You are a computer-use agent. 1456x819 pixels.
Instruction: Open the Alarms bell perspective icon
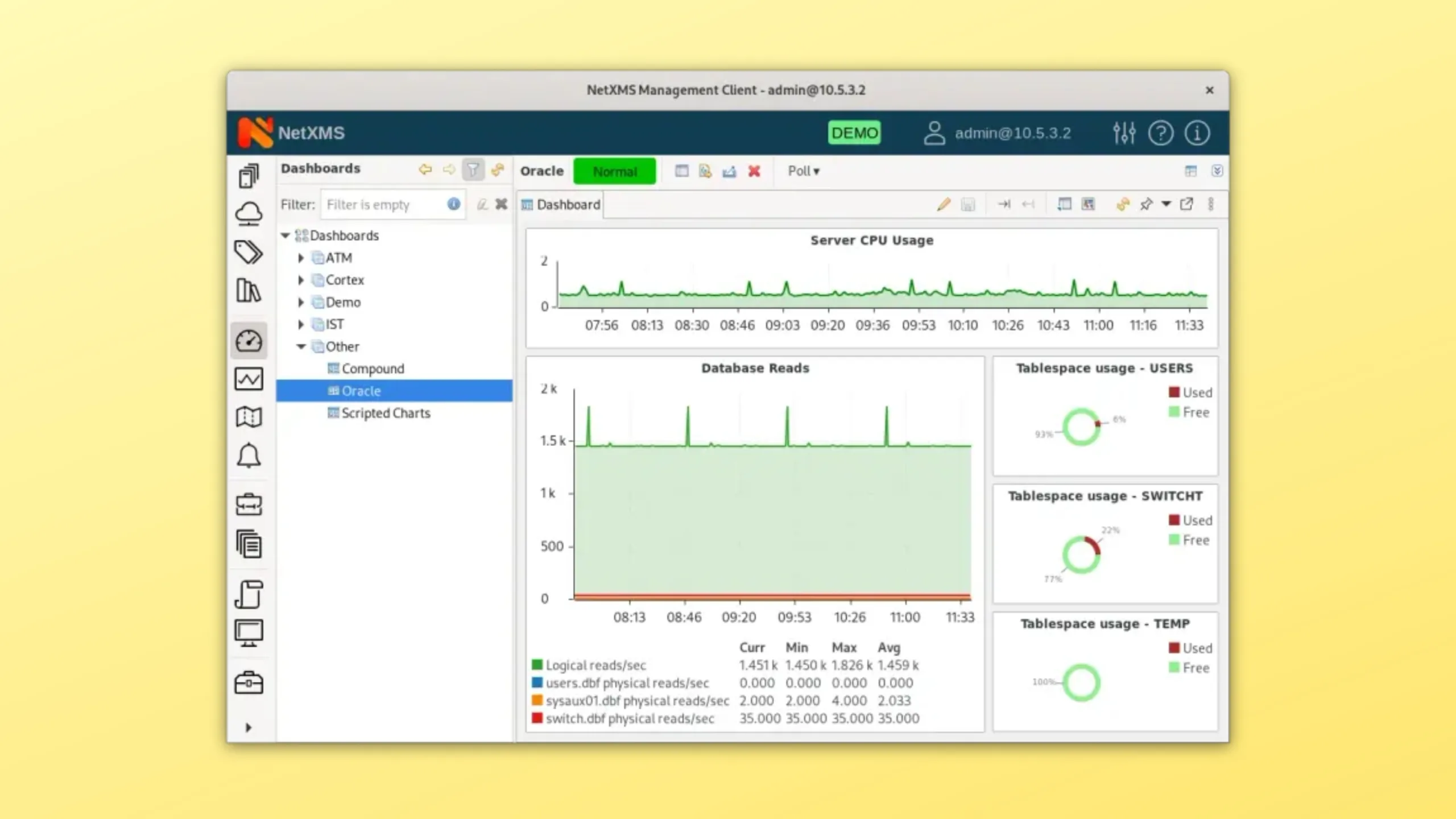coord(249,456)
